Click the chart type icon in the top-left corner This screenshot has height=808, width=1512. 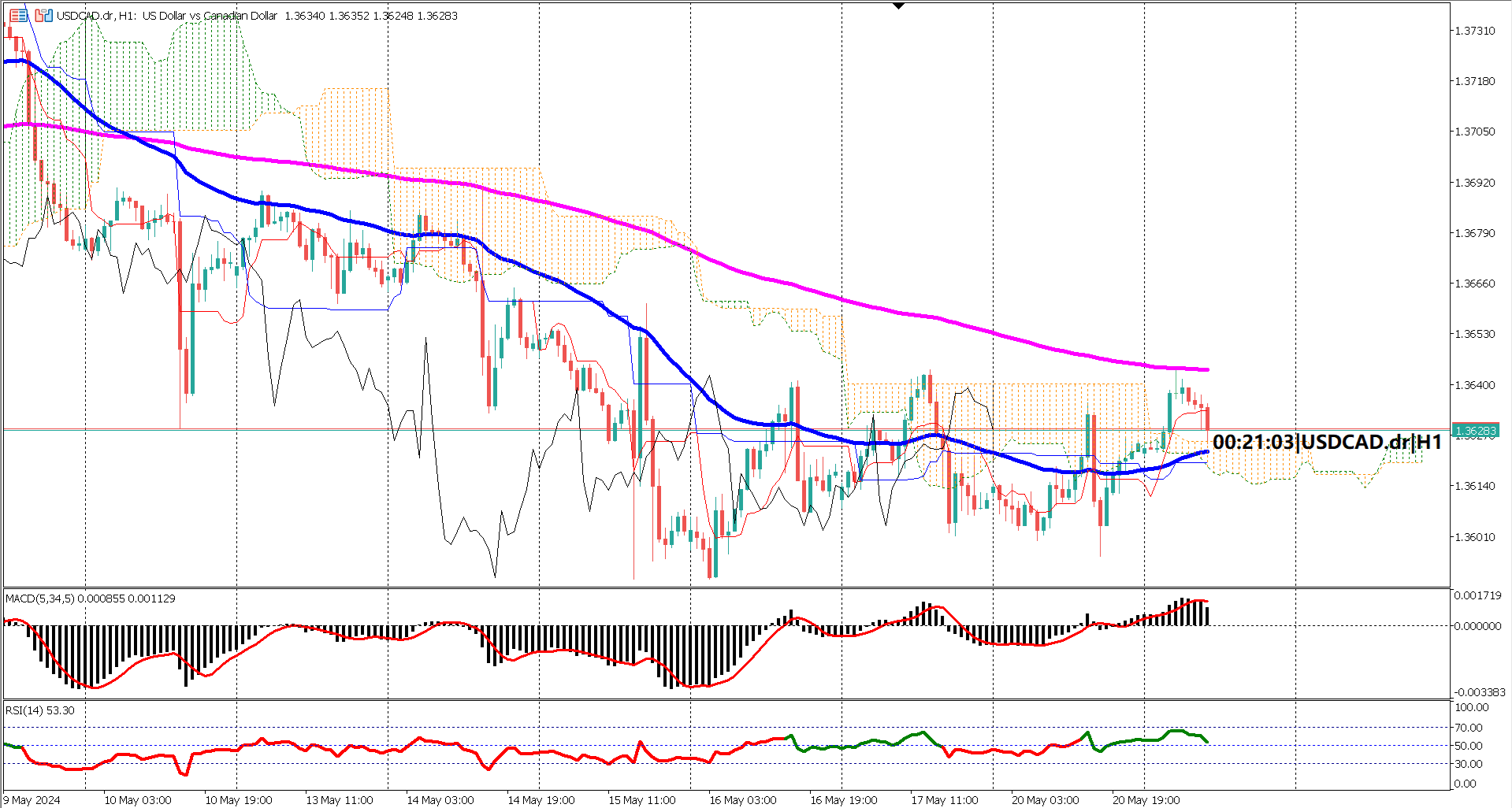pos(43,16)
